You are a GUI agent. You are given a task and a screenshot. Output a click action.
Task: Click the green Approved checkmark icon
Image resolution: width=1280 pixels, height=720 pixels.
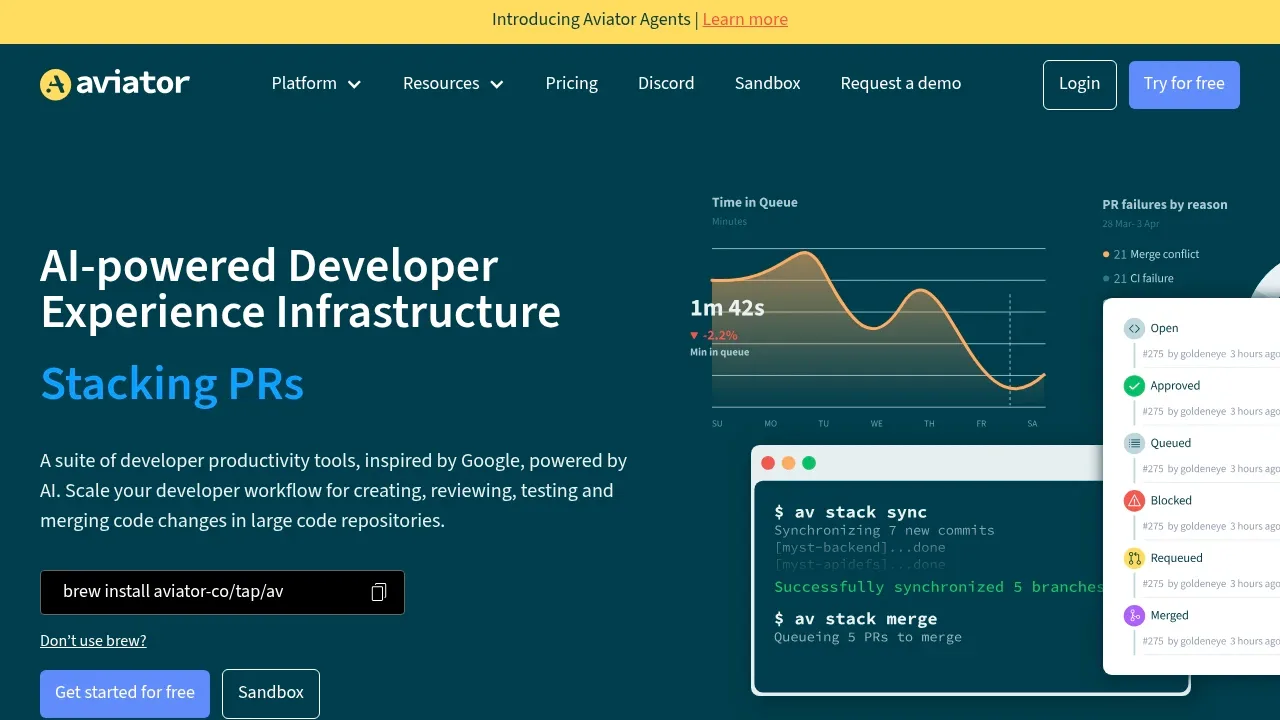pos(1134,385)
